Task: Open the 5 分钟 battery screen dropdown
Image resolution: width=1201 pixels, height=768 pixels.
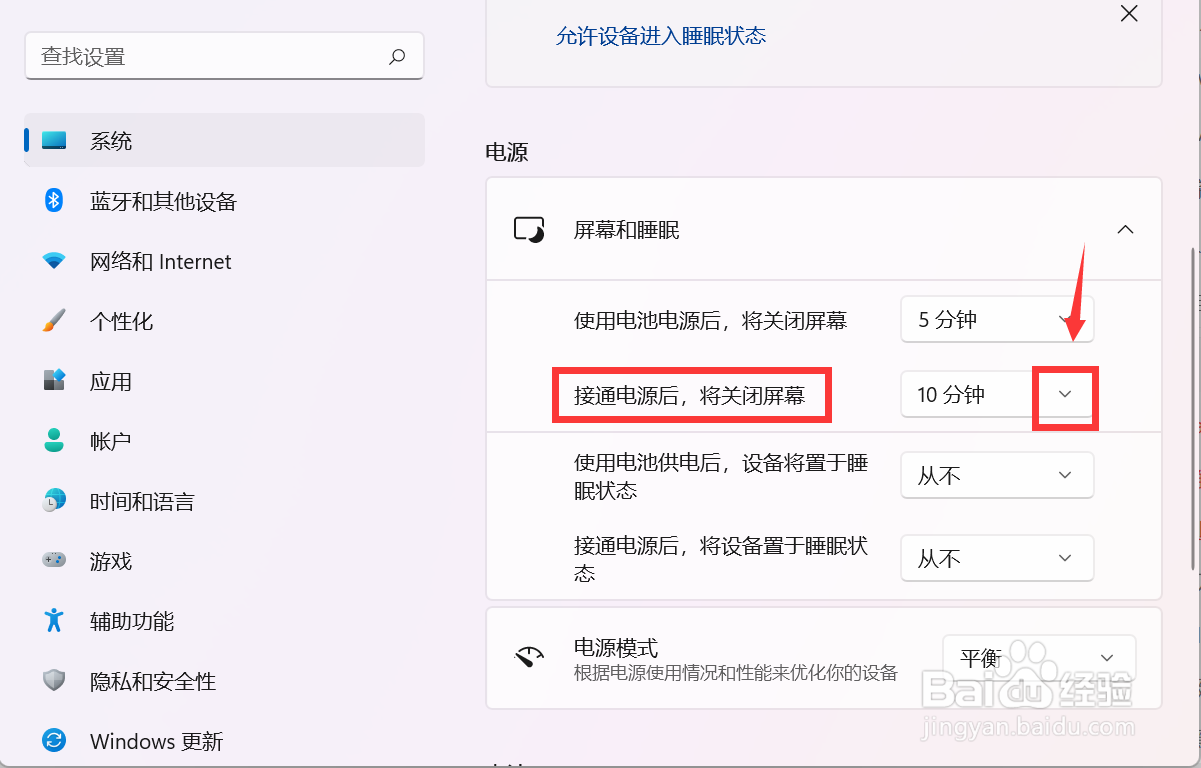Action: point(1064,319)
